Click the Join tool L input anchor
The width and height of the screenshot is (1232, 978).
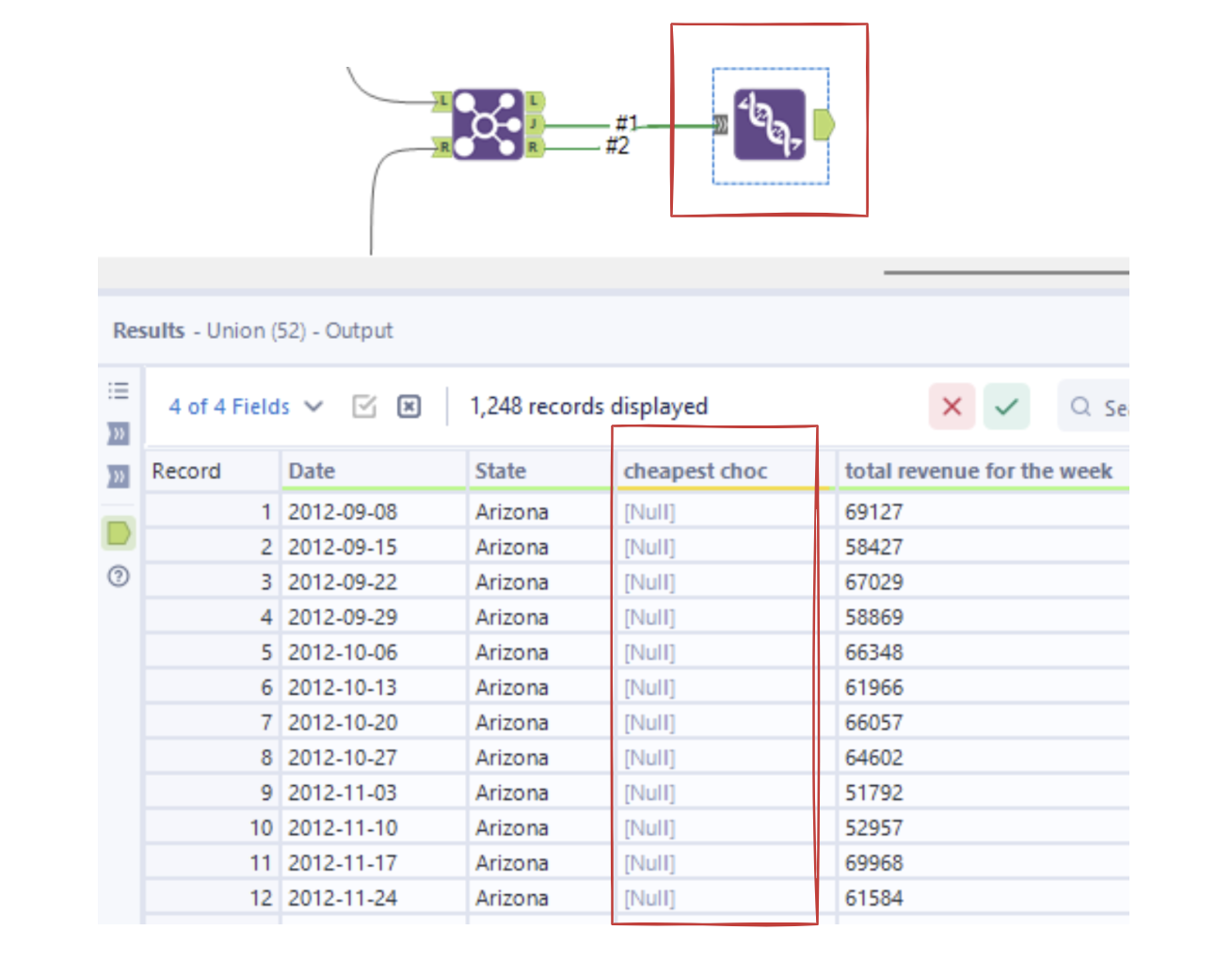442,101
